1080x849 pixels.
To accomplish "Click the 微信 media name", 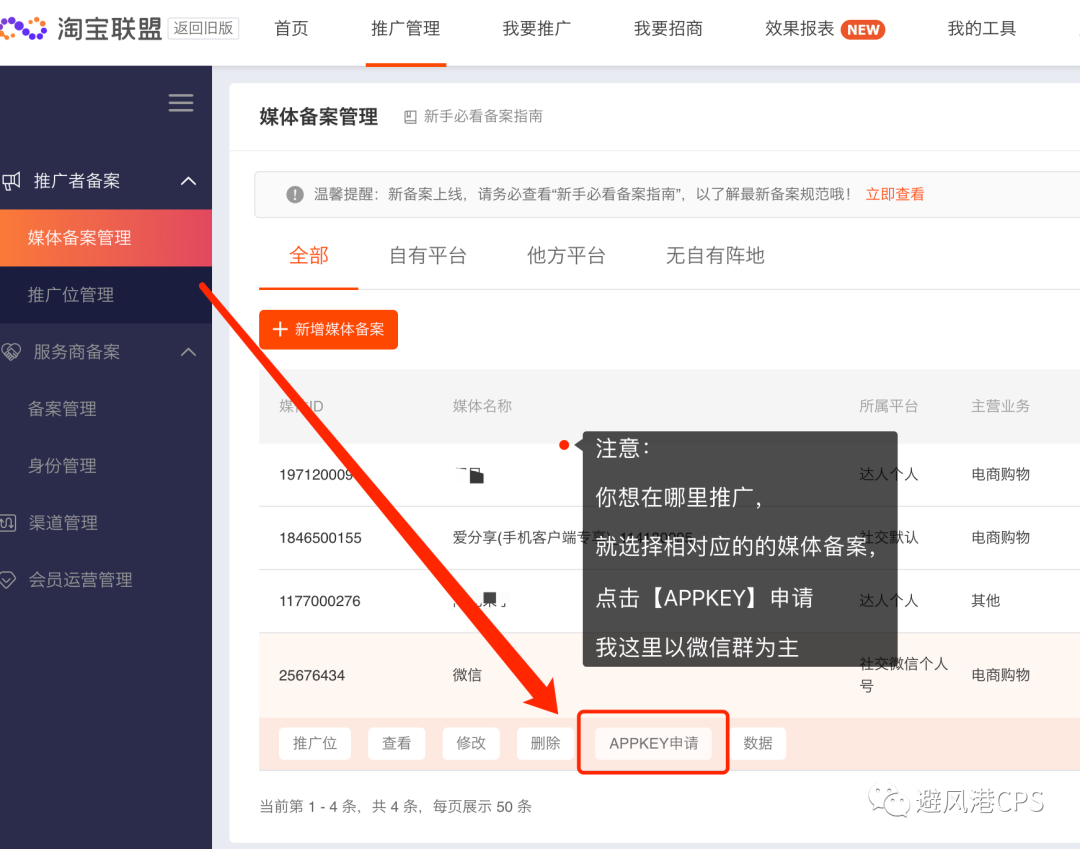I will tap(467, 675).
